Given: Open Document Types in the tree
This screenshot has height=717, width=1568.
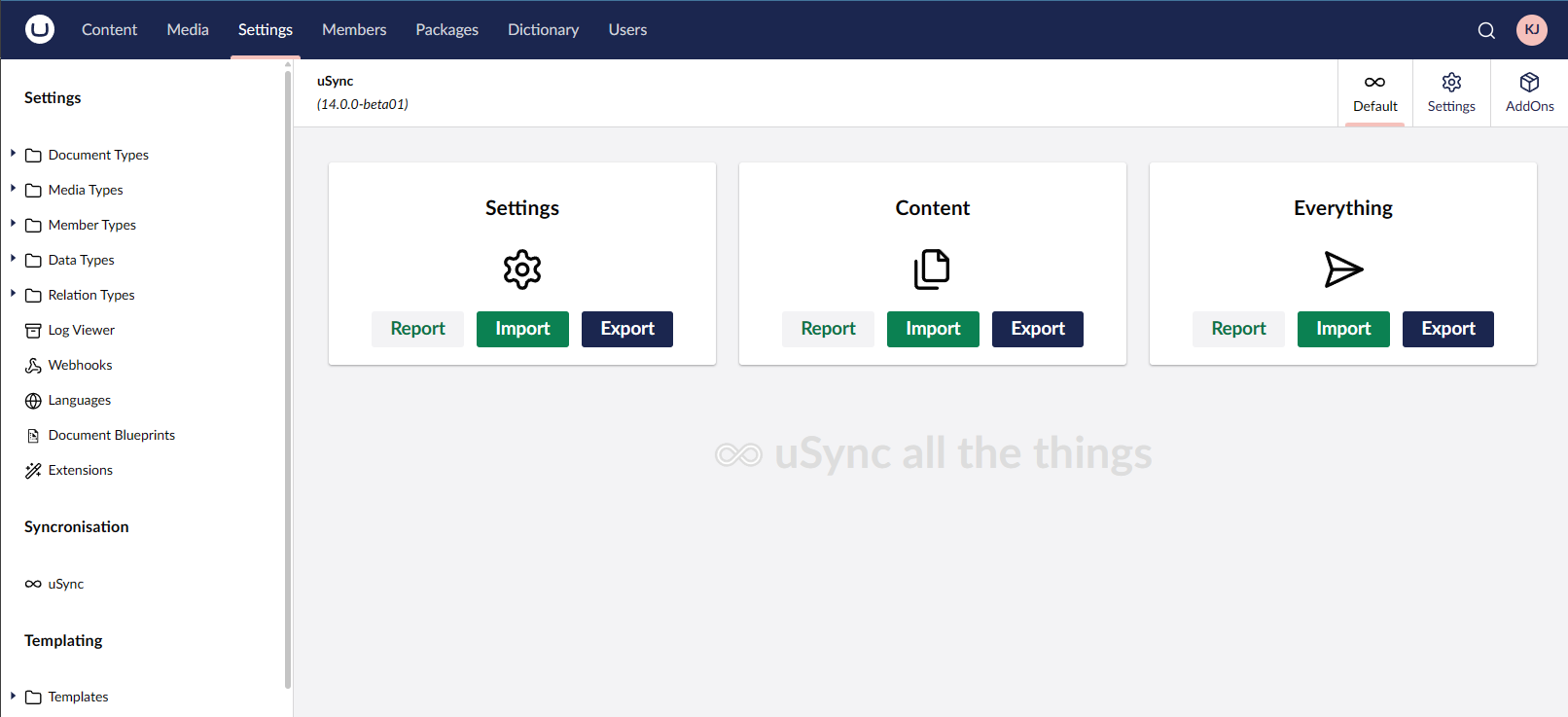Looking at the screenshot, I should 98,155.
